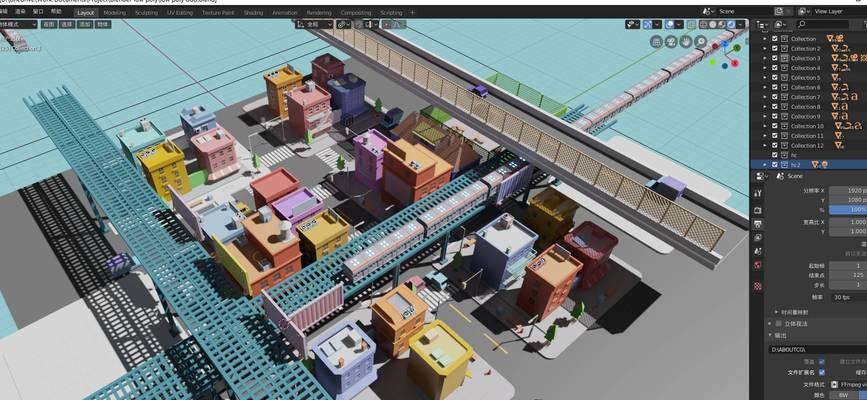
Task: Click the pan view hand icon
Action: tap(686, 41)
